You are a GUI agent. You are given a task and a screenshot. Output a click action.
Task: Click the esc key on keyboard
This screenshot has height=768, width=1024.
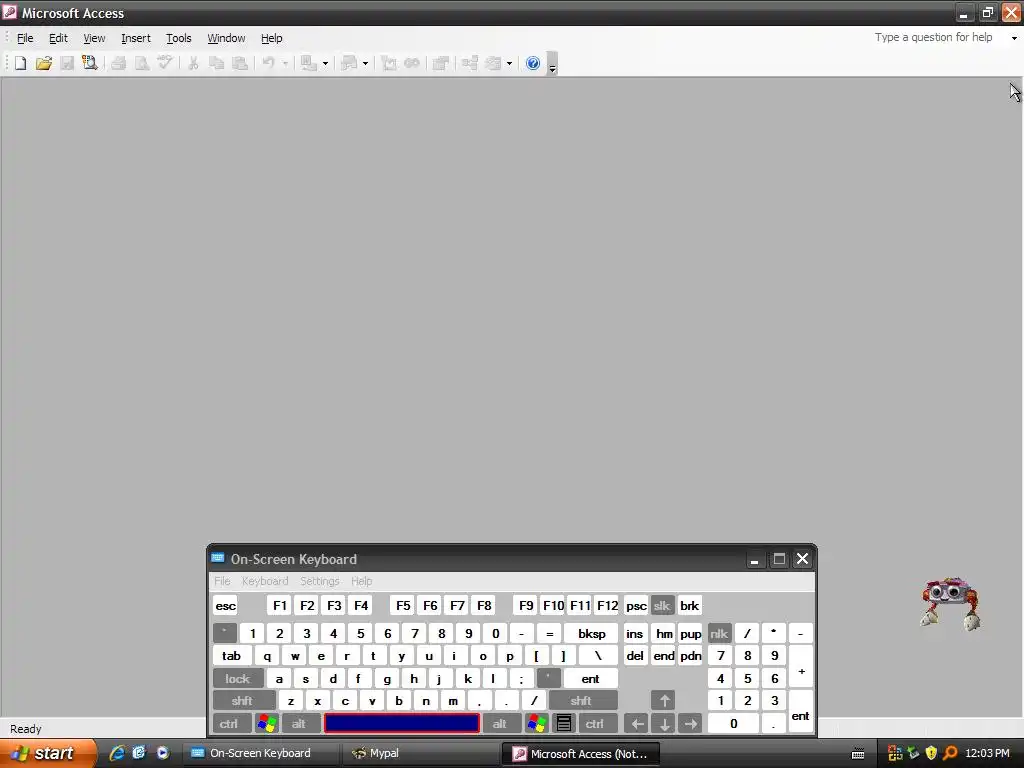pos(225,605)
